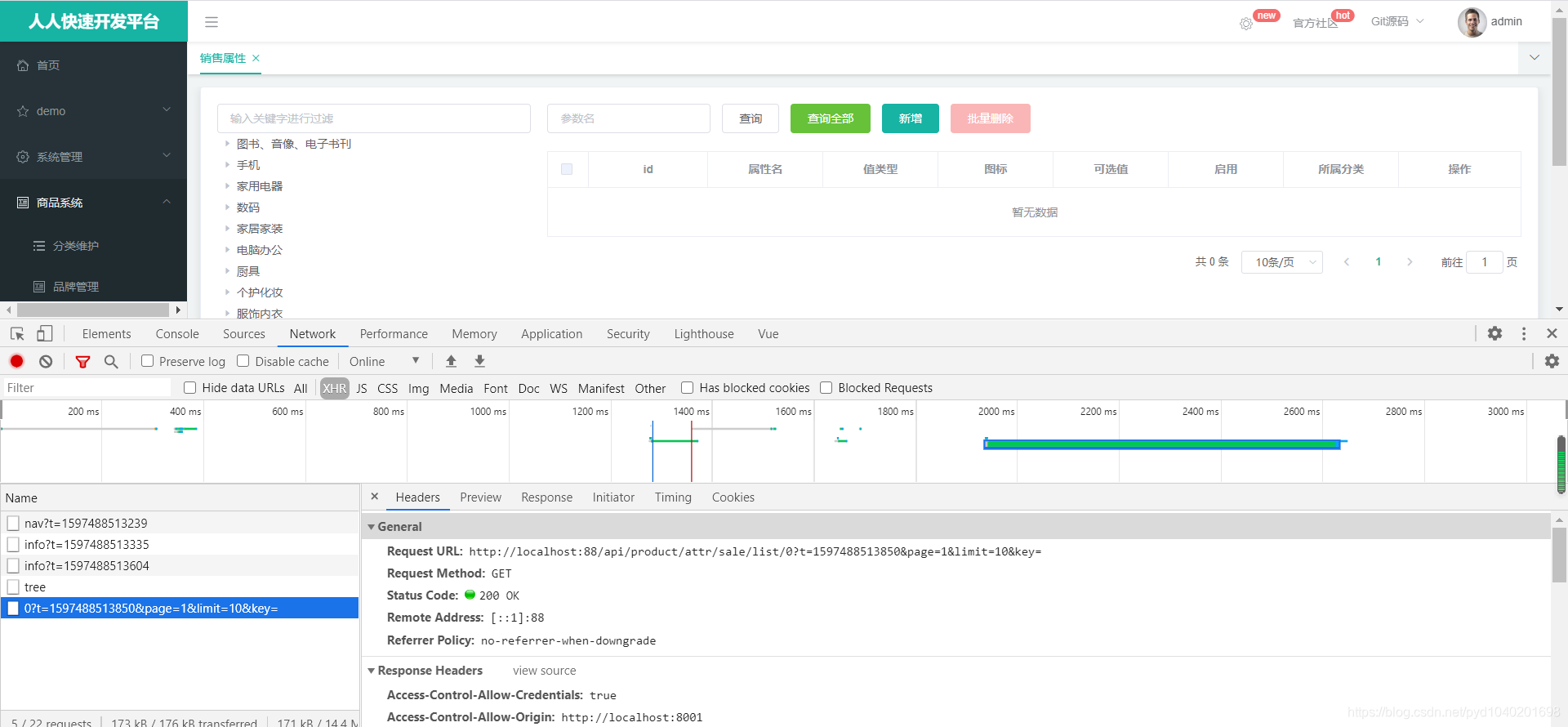Go to the previous page arrow
This screenshot has height=727, width=1568.
pyautogui.click(x=1347, y=262)
